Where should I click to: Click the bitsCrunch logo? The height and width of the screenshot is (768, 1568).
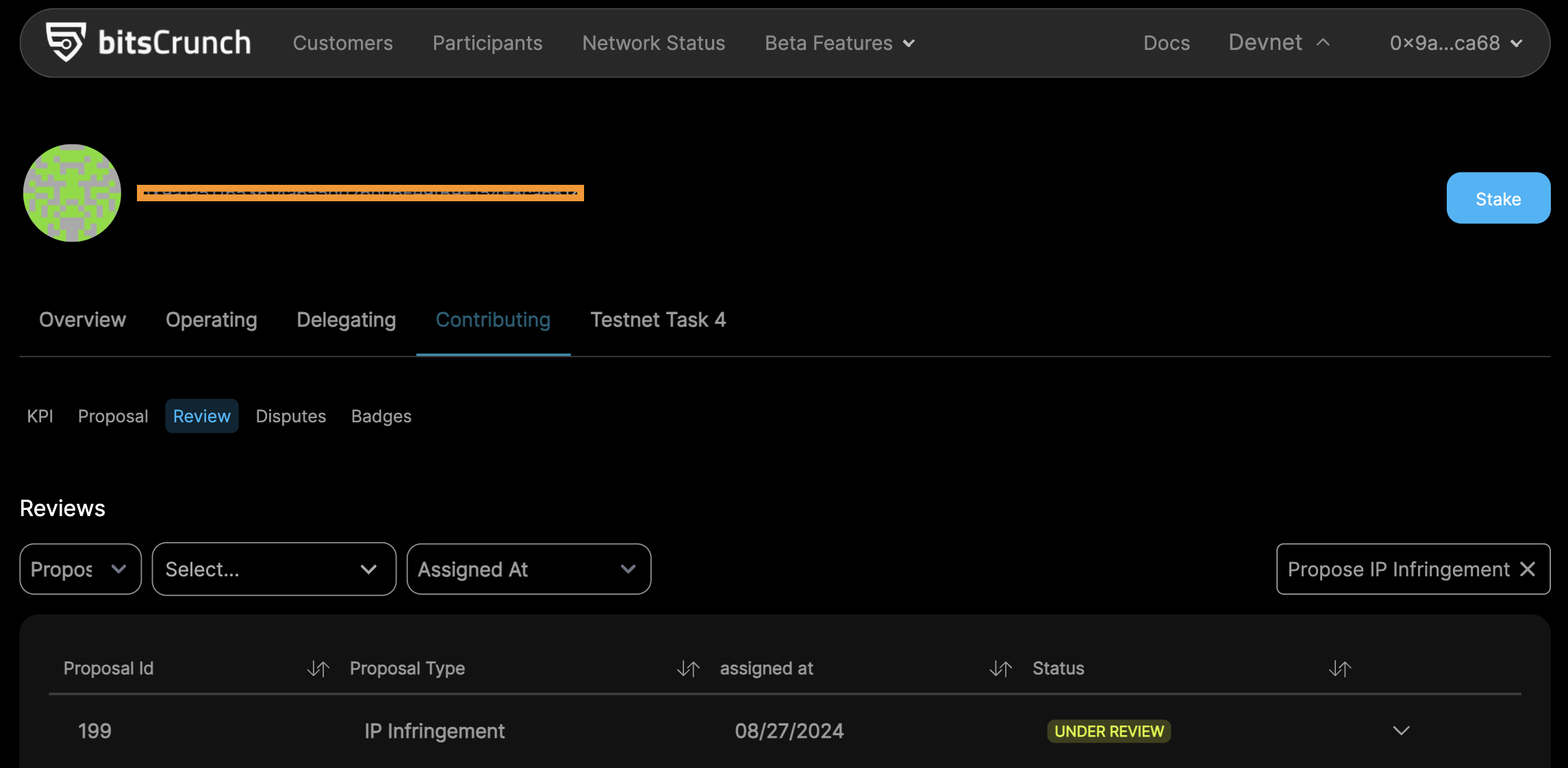[x=148, y=42]
